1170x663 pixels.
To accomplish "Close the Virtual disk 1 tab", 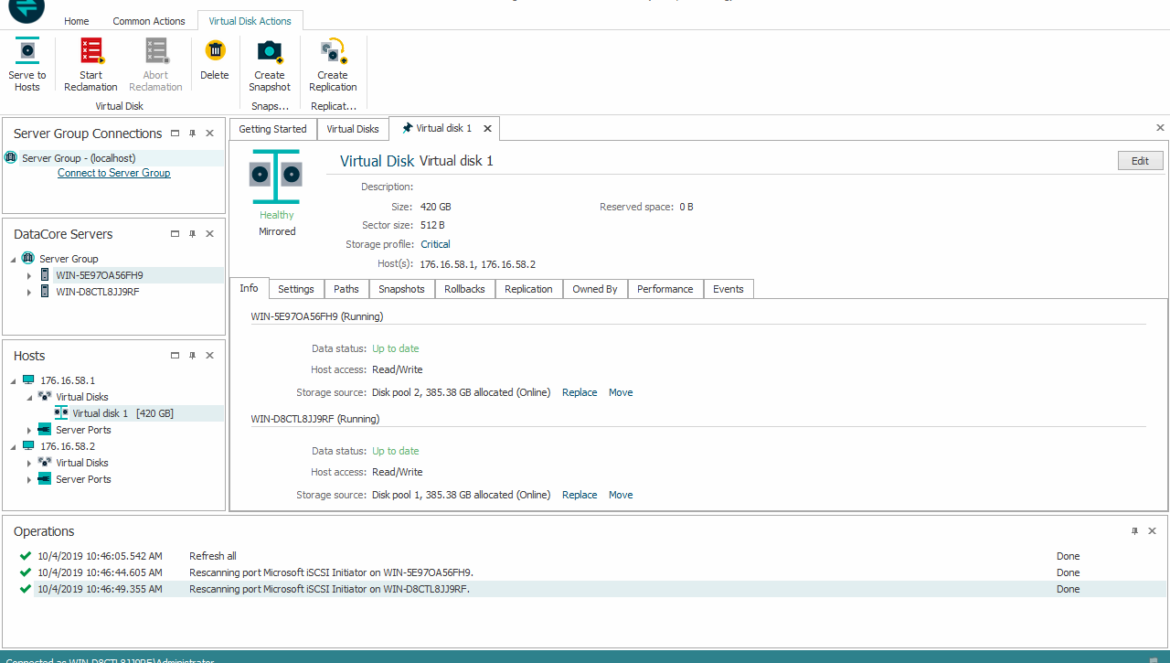I will pyautogui.click(x=487, y=129).
